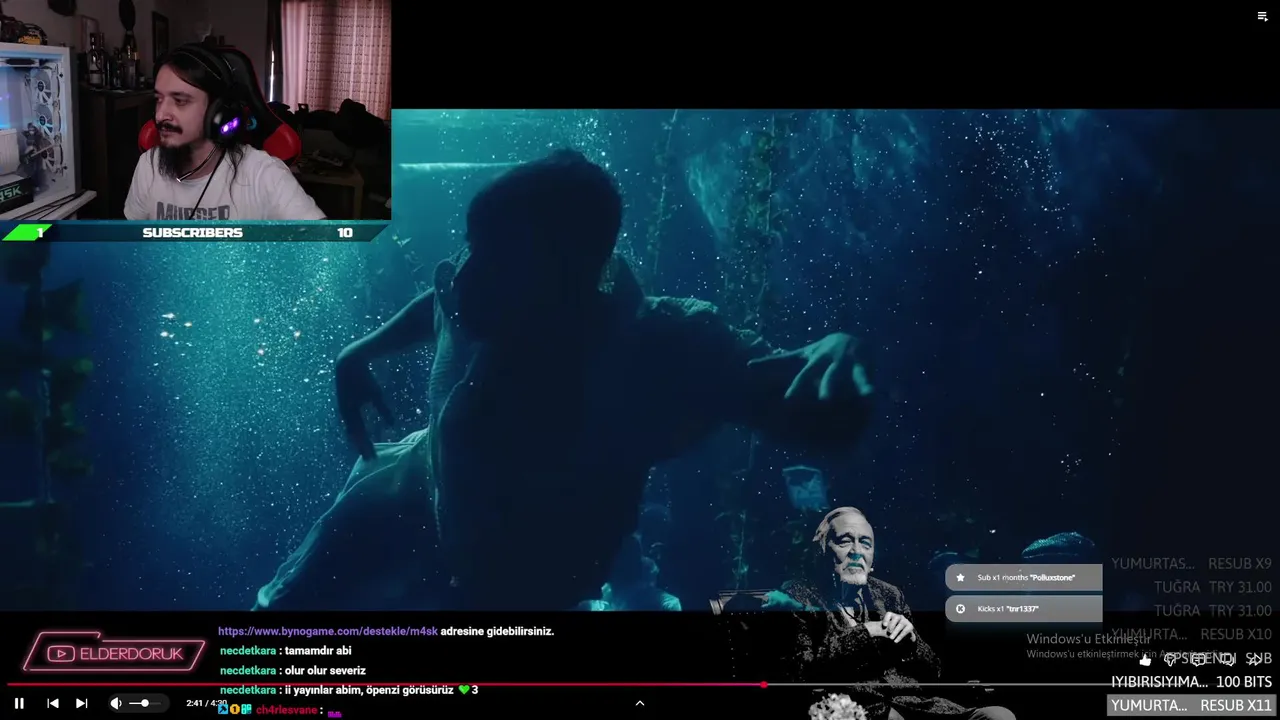Image resolution: width=1280 pixels, height=720 pixels.
Task: Share the video with the arrow icon
Action: click(x=1254, y=659)
